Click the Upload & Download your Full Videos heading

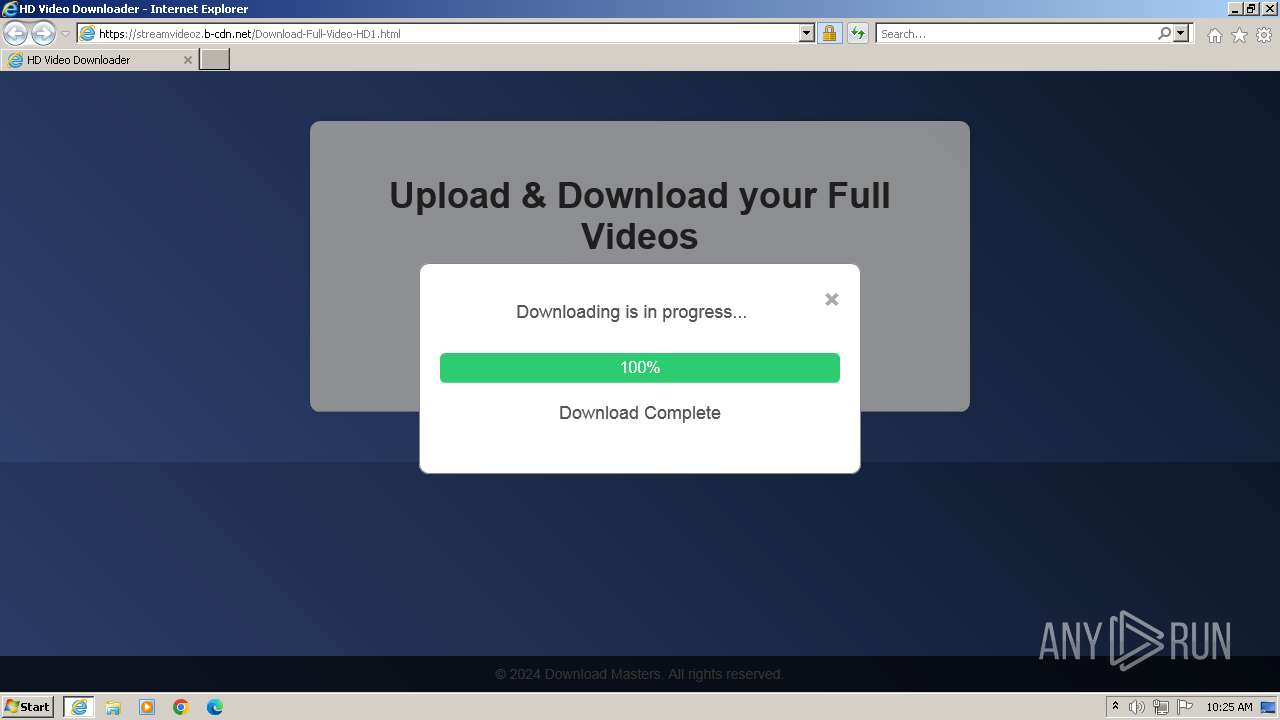pyautogui.click(x=640, y=215)
